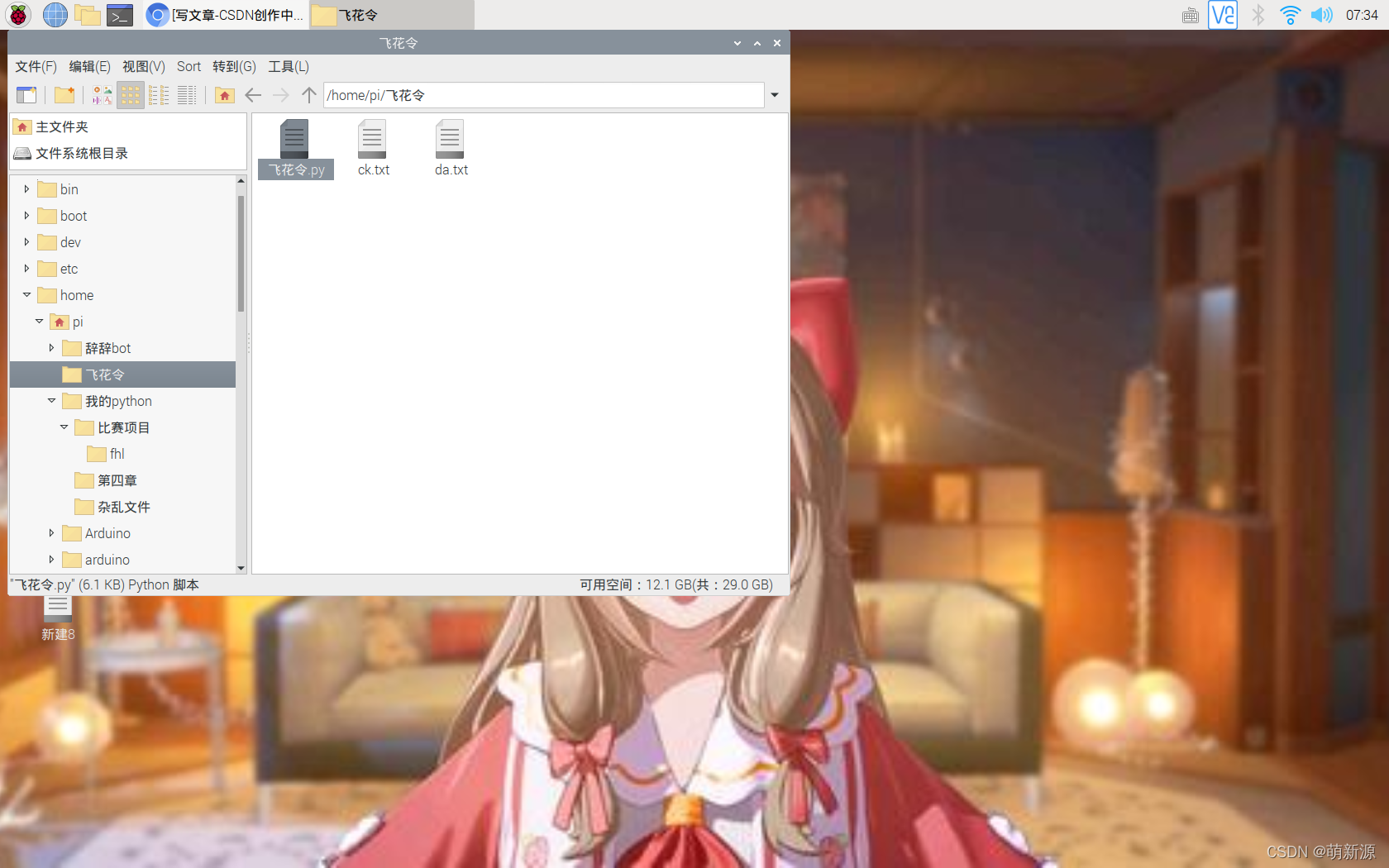Click the tree panel scrollbar down arrow
The width and height of the screenshot is (1389, 868).
click(x=241, y=568)
